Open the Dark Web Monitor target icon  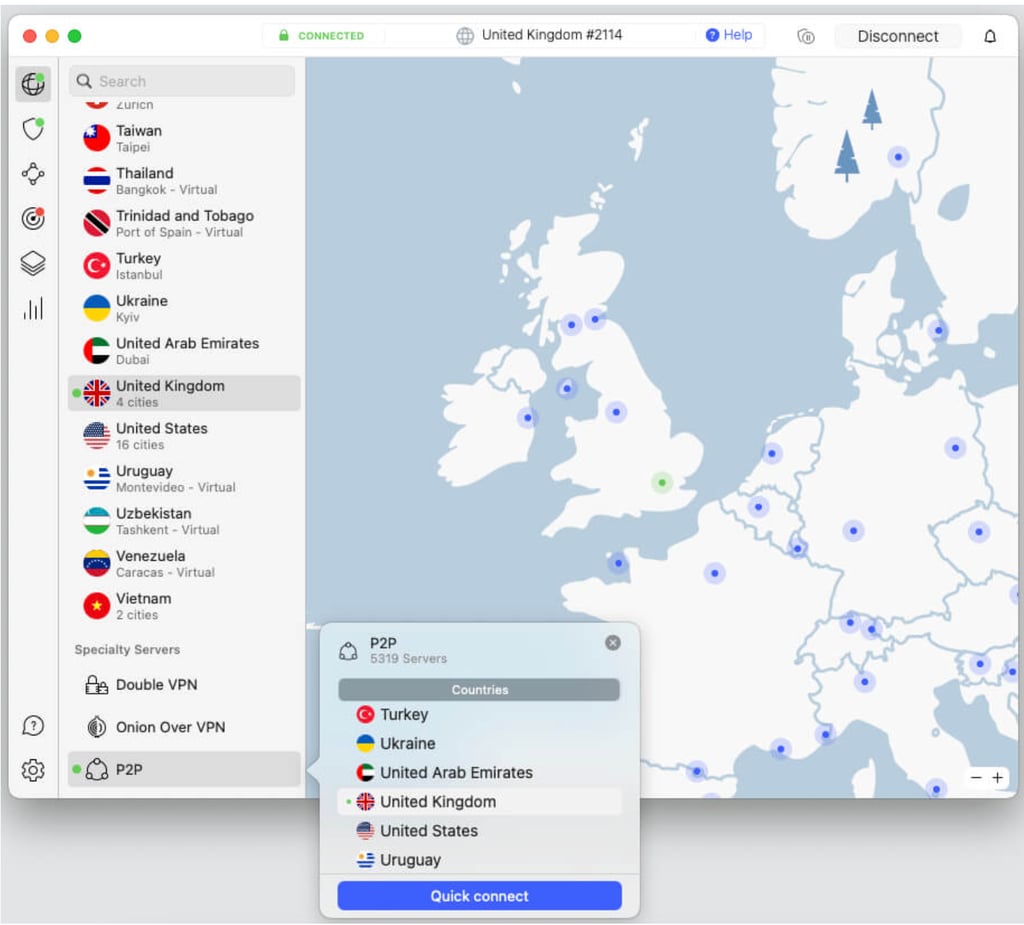click(x=33, y=218)
